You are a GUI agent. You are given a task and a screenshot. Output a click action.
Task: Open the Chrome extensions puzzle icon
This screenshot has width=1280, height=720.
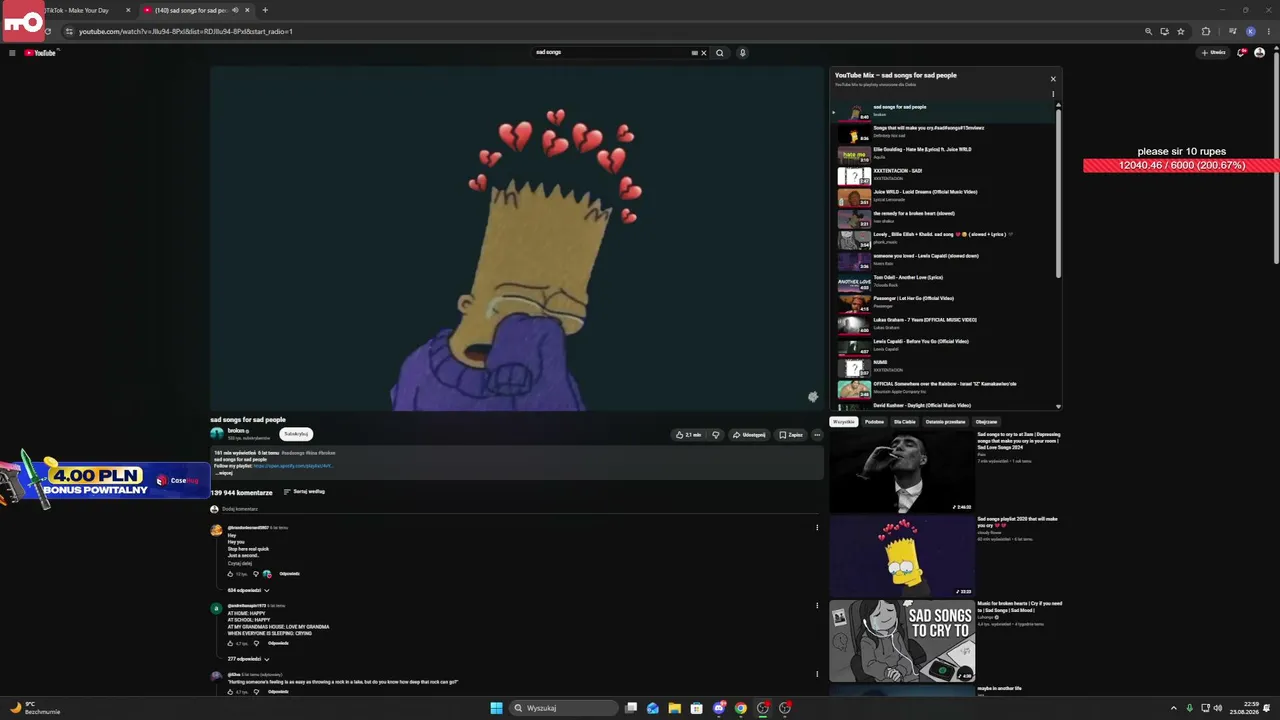click(x=1205, y=31)
